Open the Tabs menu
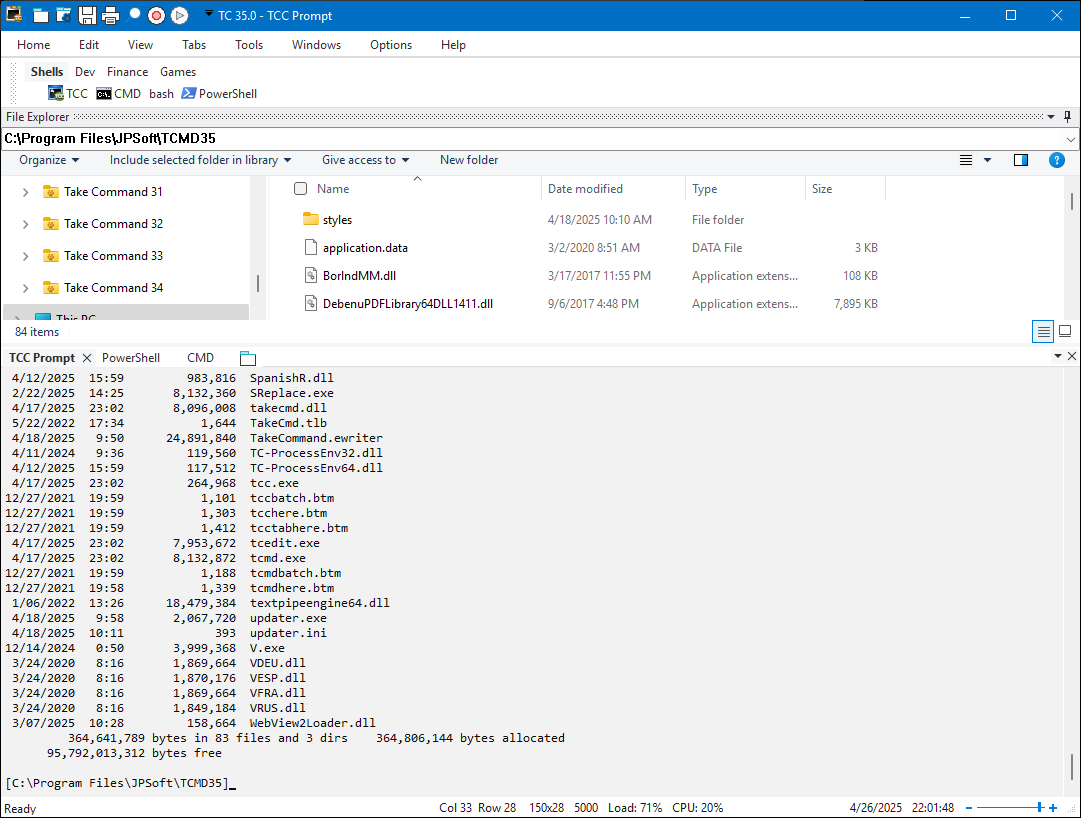 coord(194,45)
